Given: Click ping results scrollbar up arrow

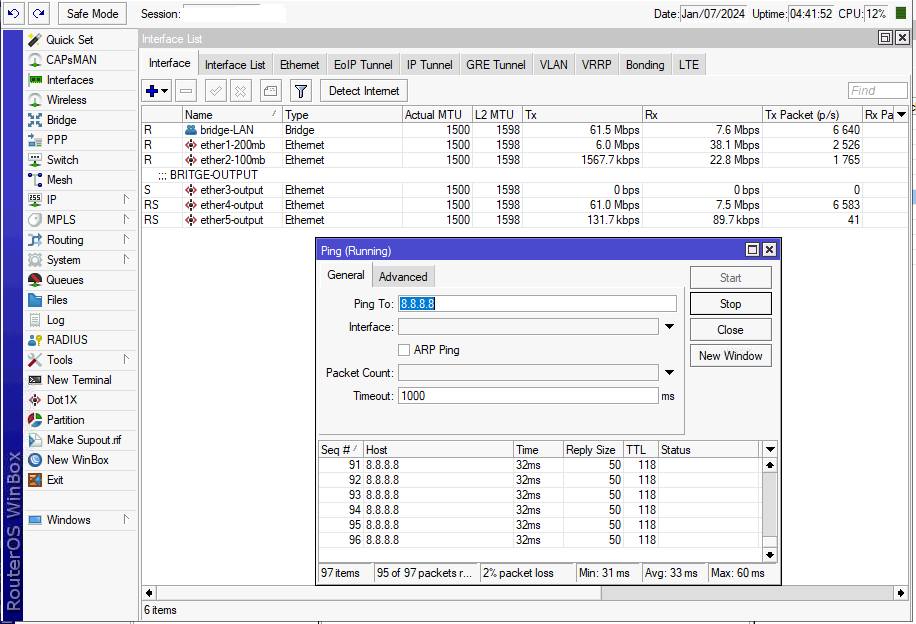Looking at the screenshot, I should 770,465.
